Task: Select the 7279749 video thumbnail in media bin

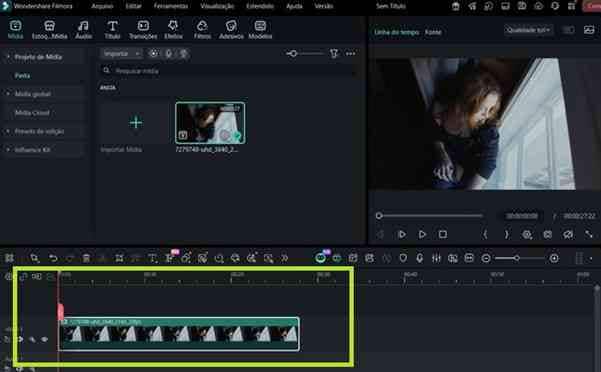Action: point(210,123)
